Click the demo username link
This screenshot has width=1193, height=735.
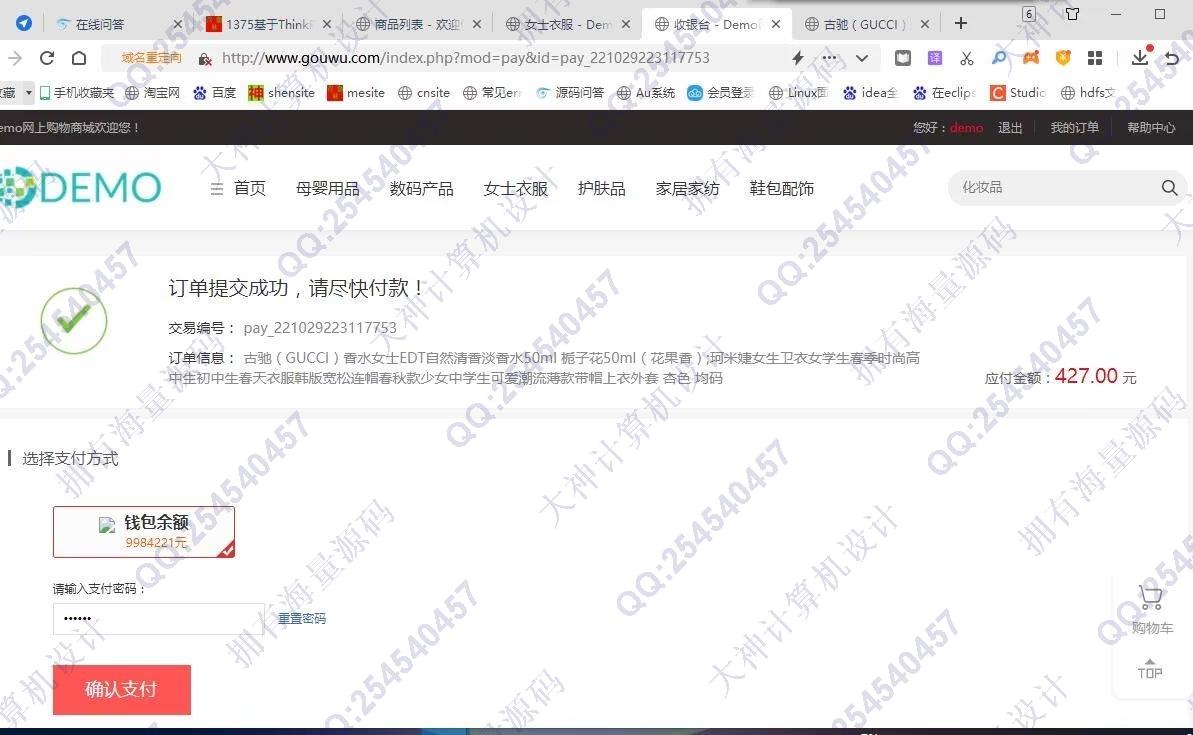tap(966, 128)
